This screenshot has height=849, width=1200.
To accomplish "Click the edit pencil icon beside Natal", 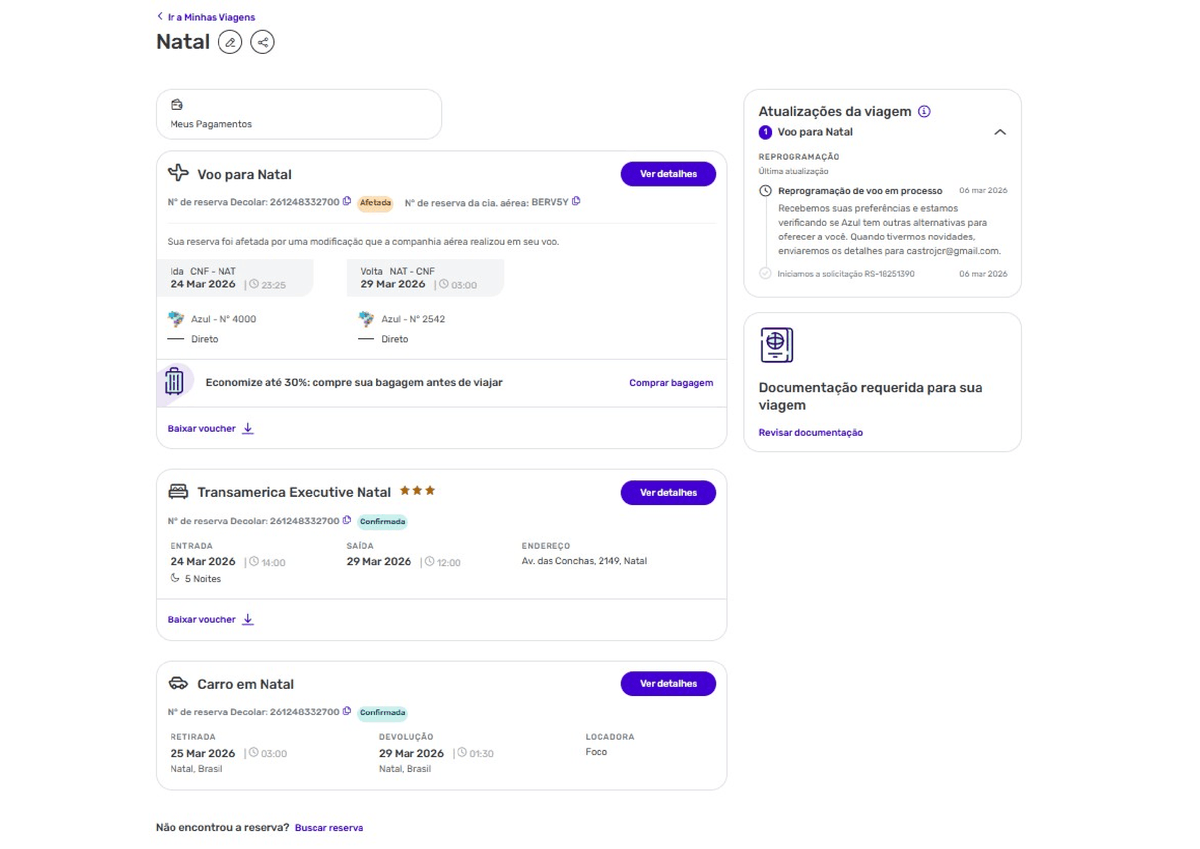I will click(230, 42).
